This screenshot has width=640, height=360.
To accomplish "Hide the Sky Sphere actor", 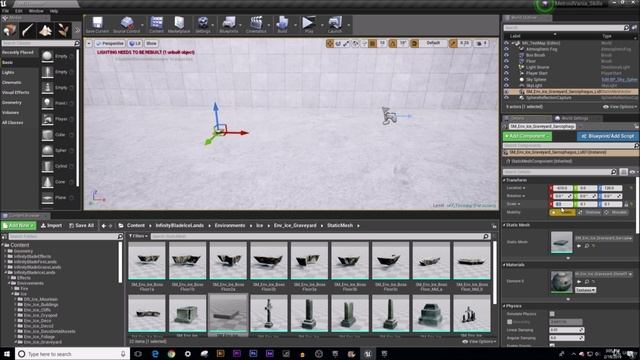I will coord(507,80).
